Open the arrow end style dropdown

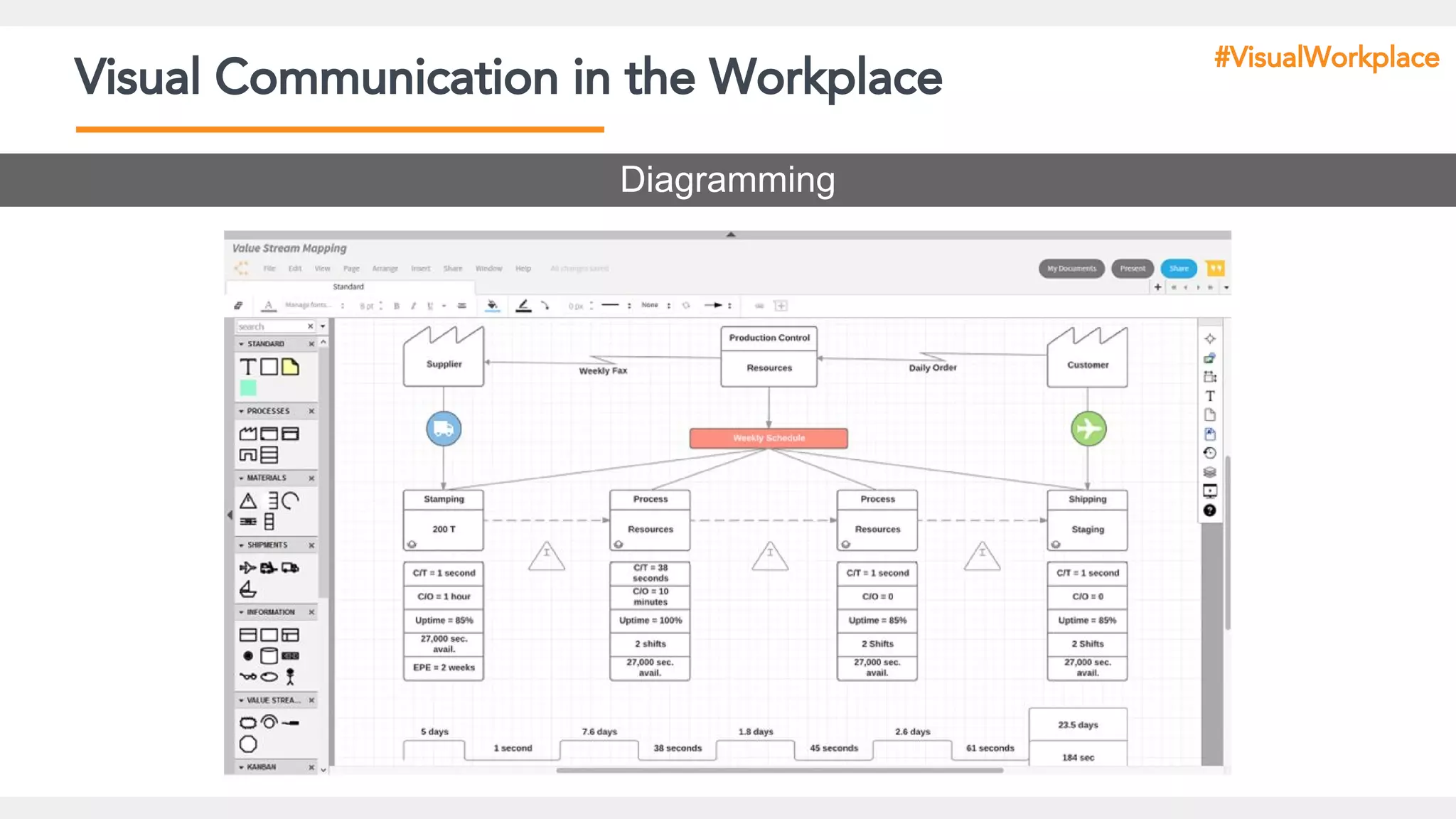(x=718, y=306)
